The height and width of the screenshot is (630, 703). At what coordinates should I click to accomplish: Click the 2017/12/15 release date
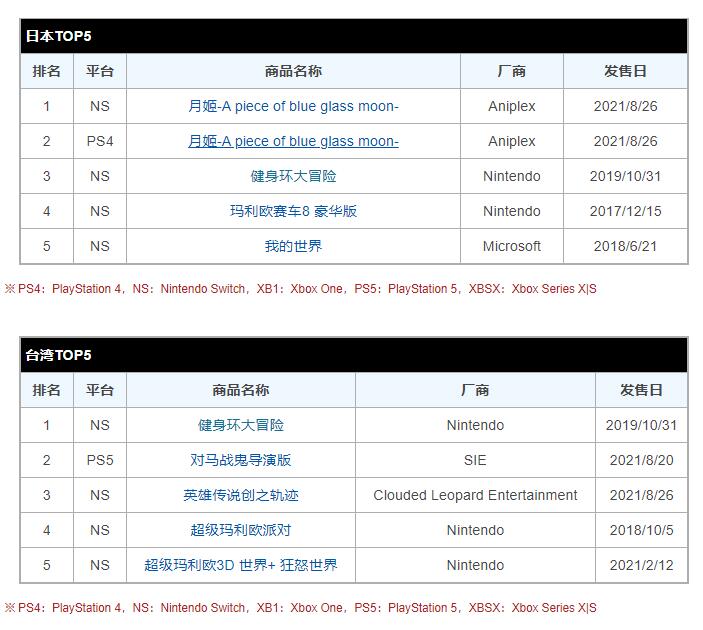[x=625, y=211]
